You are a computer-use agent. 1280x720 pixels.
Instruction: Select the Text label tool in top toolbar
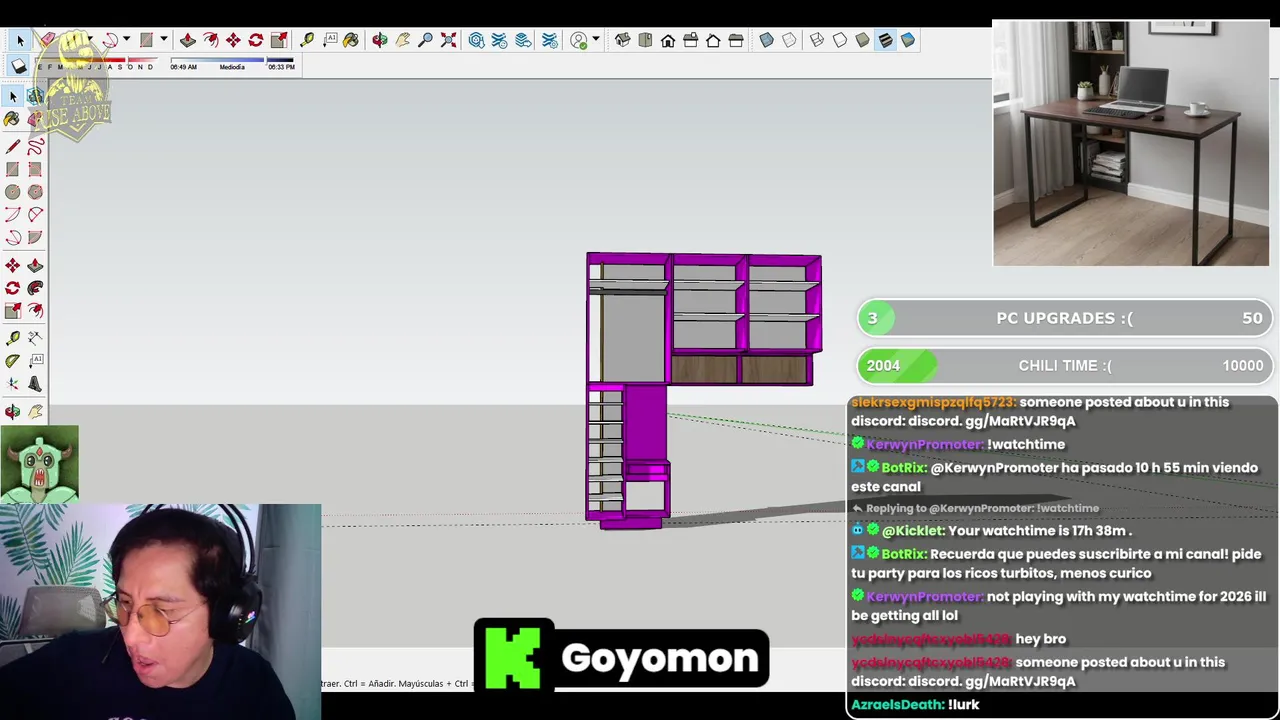[330, 40]
